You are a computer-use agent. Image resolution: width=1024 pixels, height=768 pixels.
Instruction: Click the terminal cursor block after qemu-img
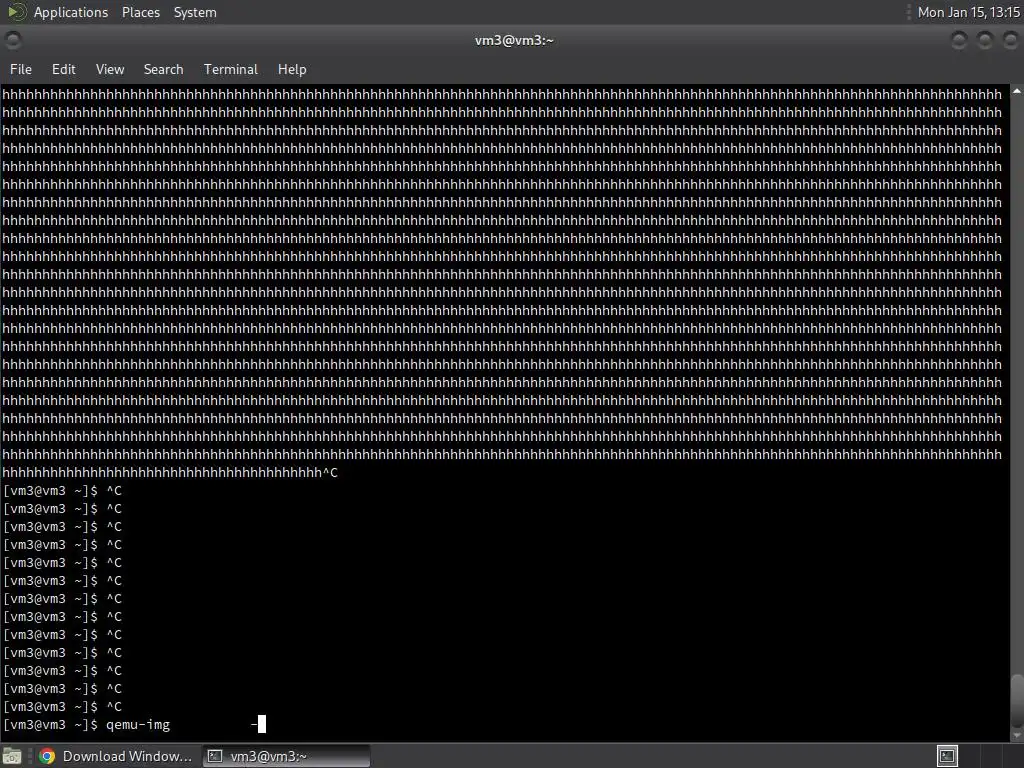coord(262,724)
